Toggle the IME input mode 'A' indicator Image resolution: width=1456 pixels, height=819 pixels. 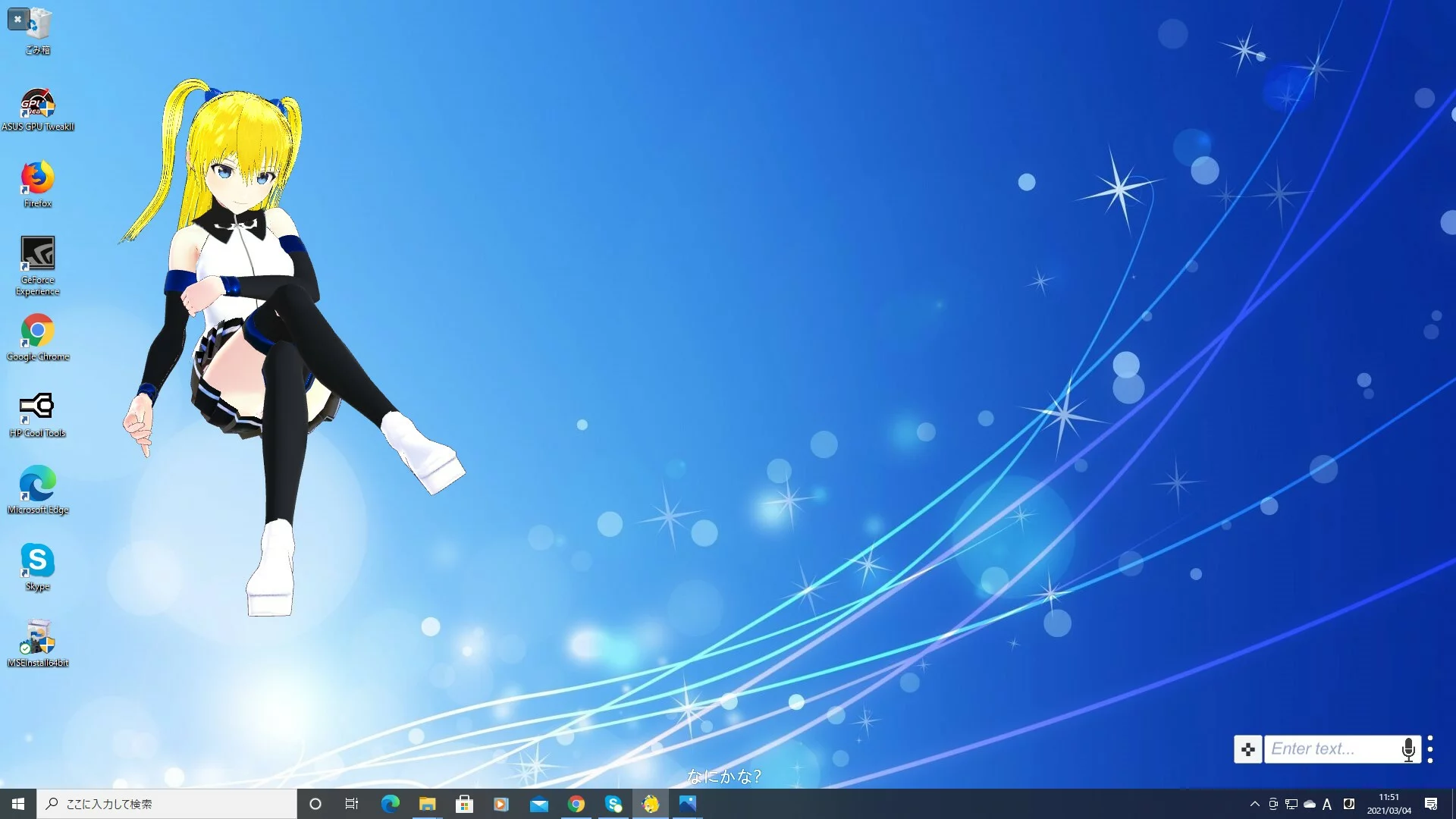[x=1327, y=804]
